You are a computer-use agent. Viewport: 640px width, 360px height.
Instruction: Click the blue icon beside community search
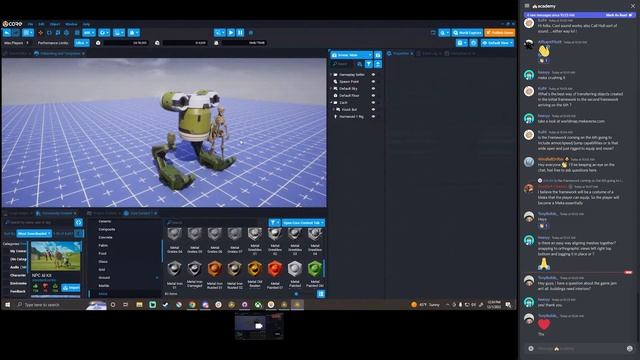78,222
